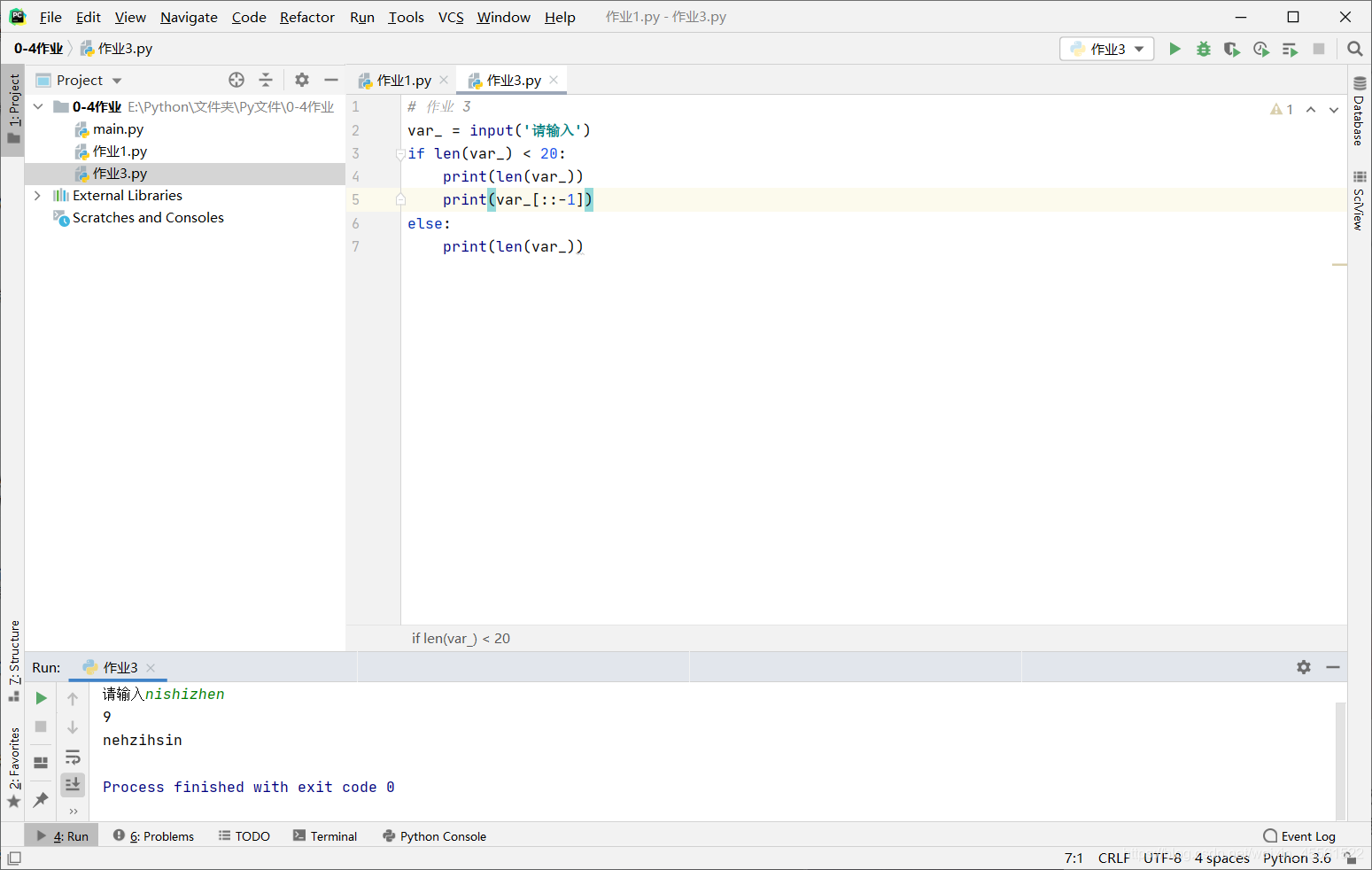
Task: Open the Navigate menu
Action: click(189, 17)
